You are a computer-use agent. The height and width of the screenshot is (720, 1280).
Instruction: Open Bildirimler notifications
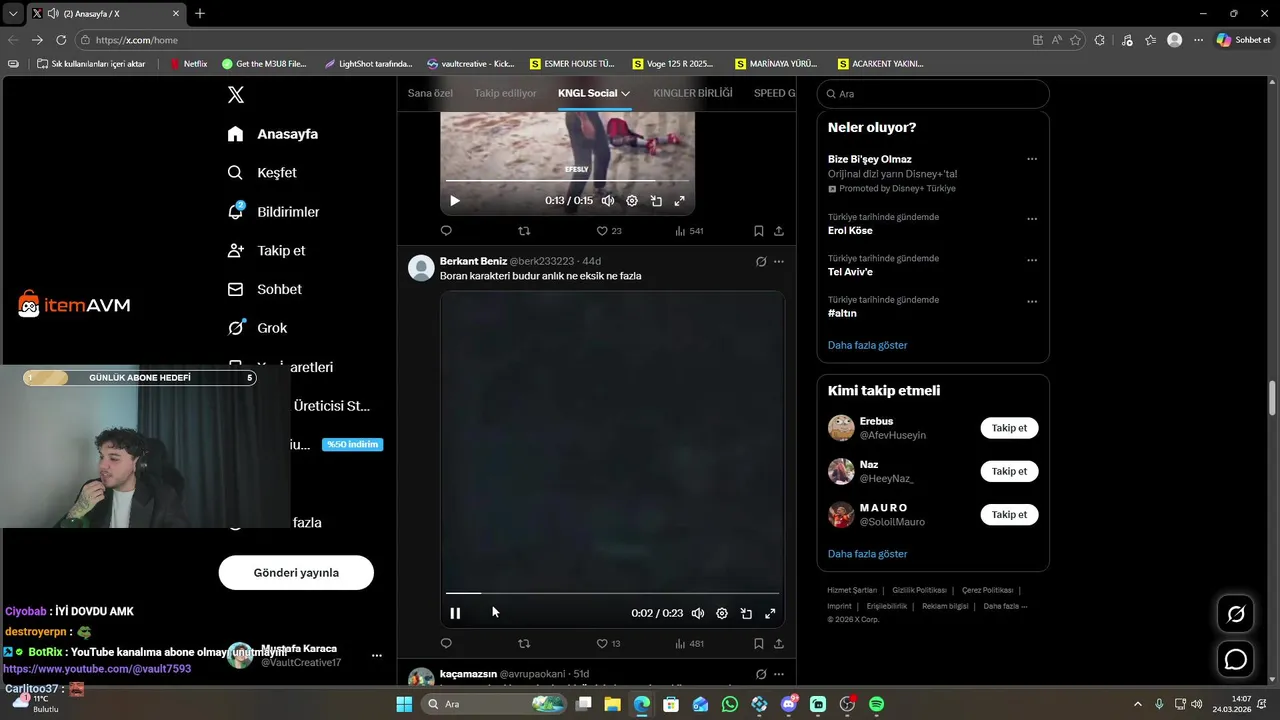coord(273,212)
